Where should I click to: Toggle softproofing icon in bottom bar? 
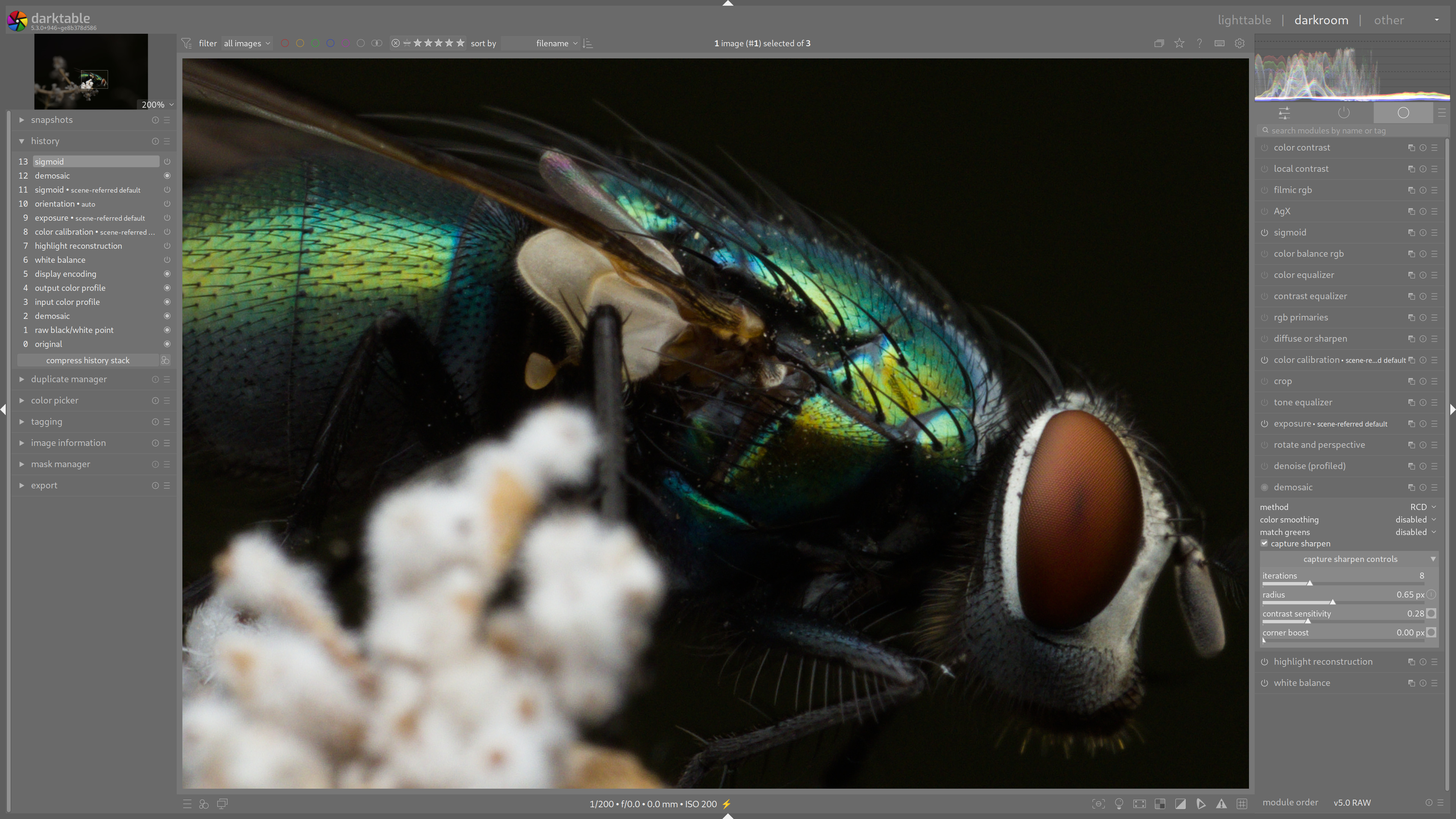pos(1200,804)
